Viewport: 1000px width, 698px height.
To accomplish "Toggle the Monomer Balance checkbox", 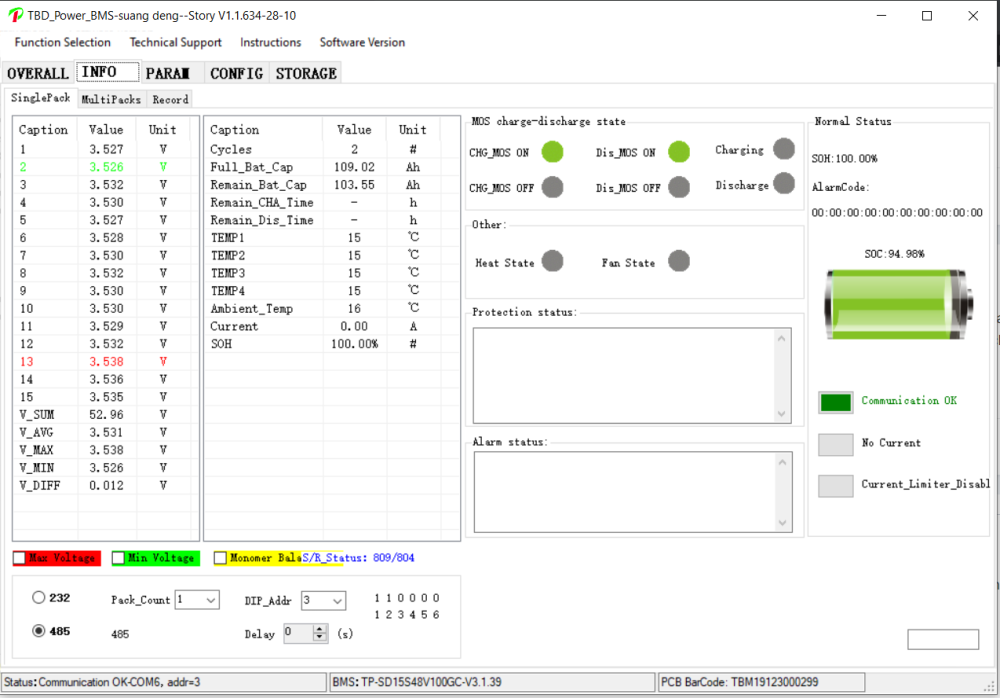I will pos(220,558).
